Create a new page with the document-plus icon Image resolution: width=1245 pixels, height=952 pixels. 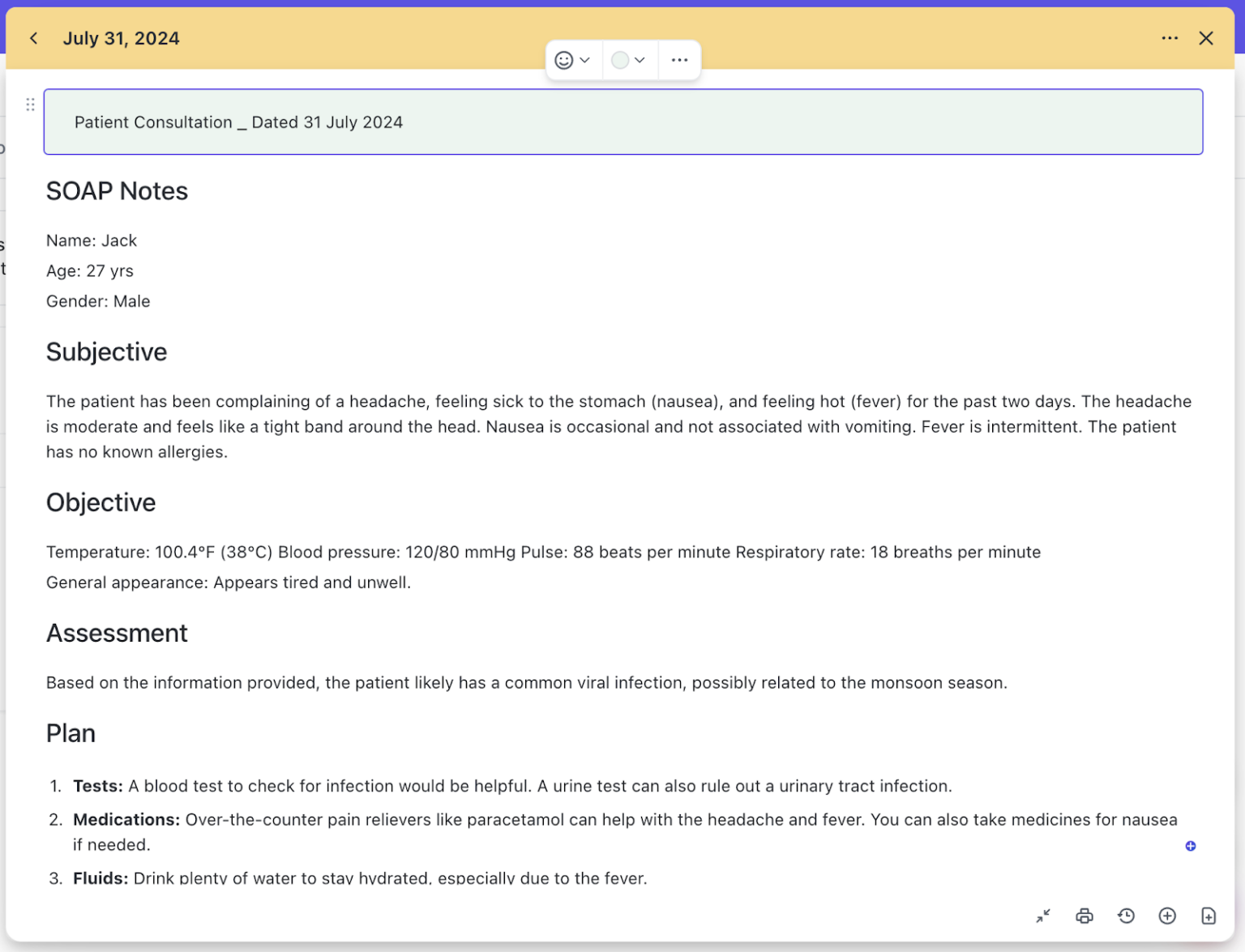pos(1209,916)
